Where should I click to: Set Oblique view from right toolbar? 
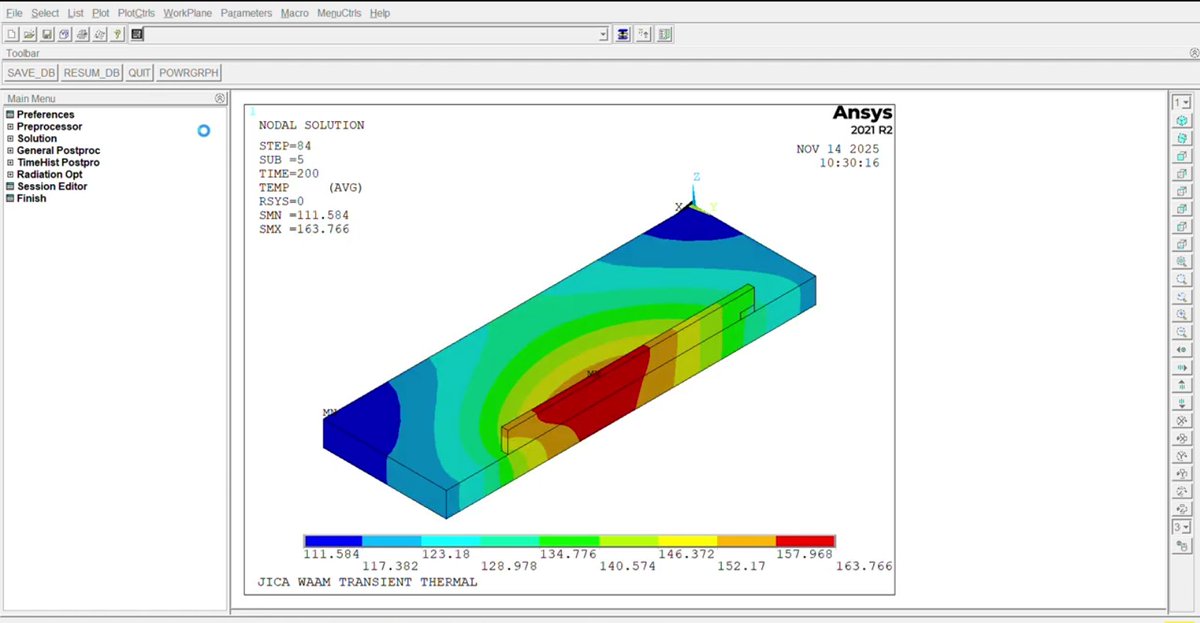coord(1182,138)
